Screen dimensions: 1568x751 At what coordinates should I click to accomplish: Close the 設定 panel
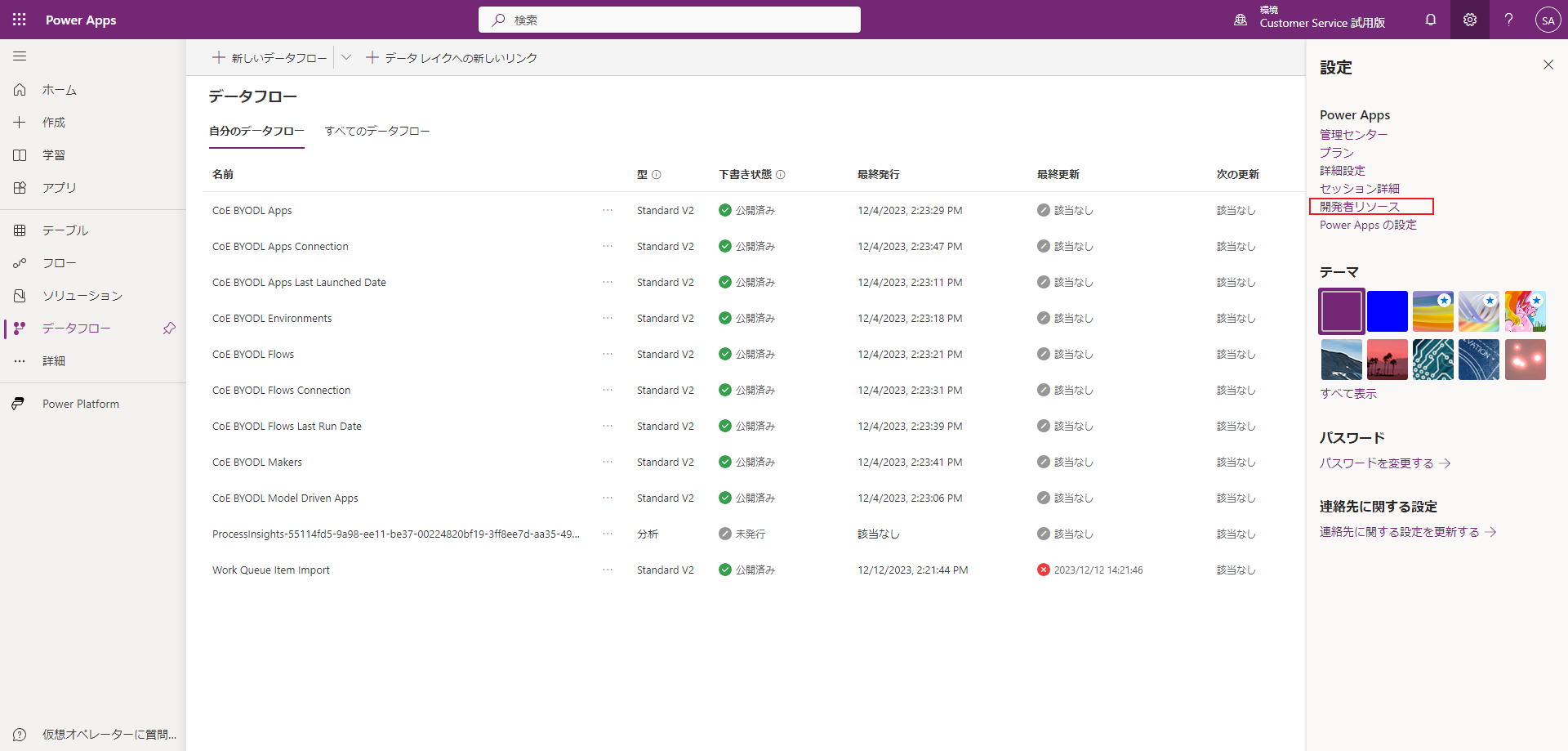(1548, 65)
